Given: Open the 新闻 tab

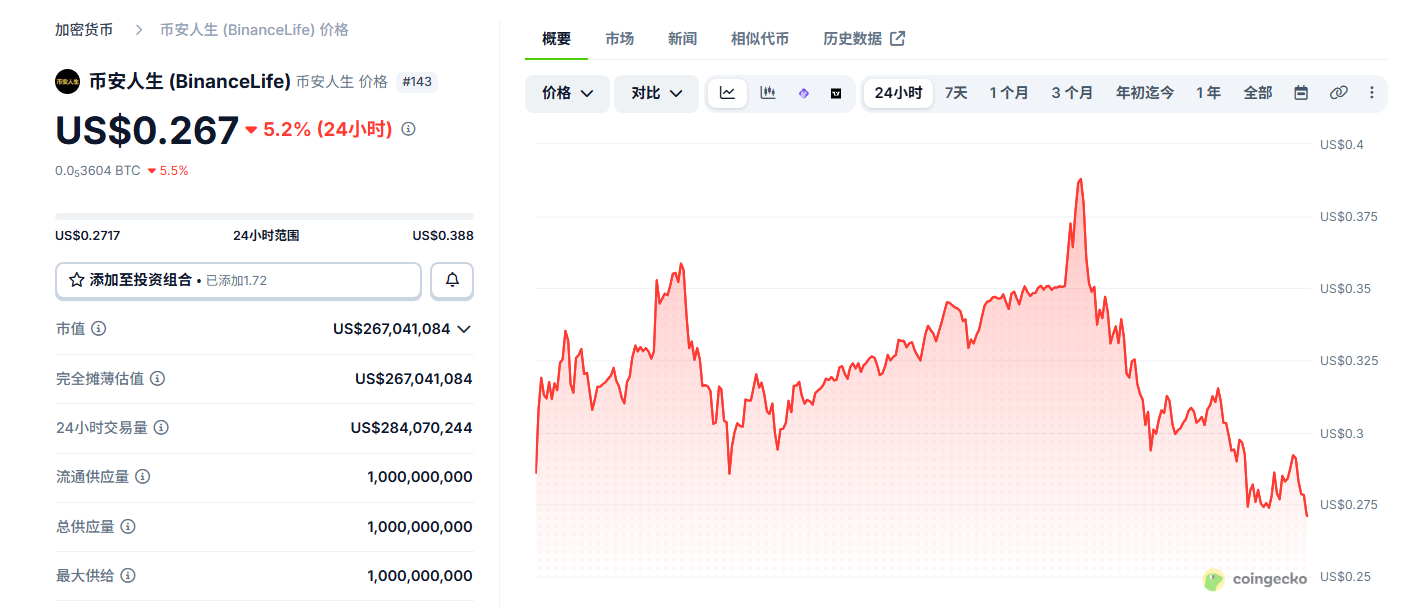Looking at the screenshot, I should pyautogui.click(x=682, y=39).
